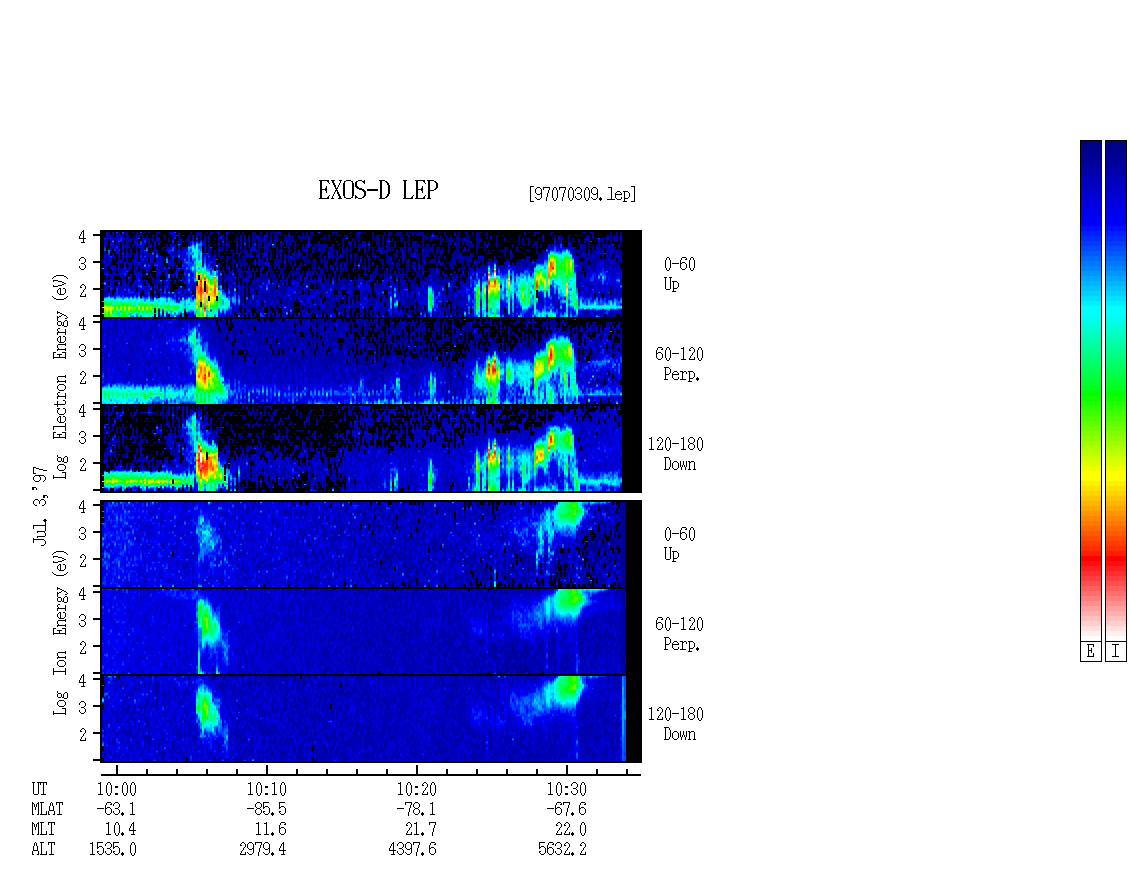Select the [97070309.lep] file name label
Screen dimensions: 1130x875
point(582,194)
